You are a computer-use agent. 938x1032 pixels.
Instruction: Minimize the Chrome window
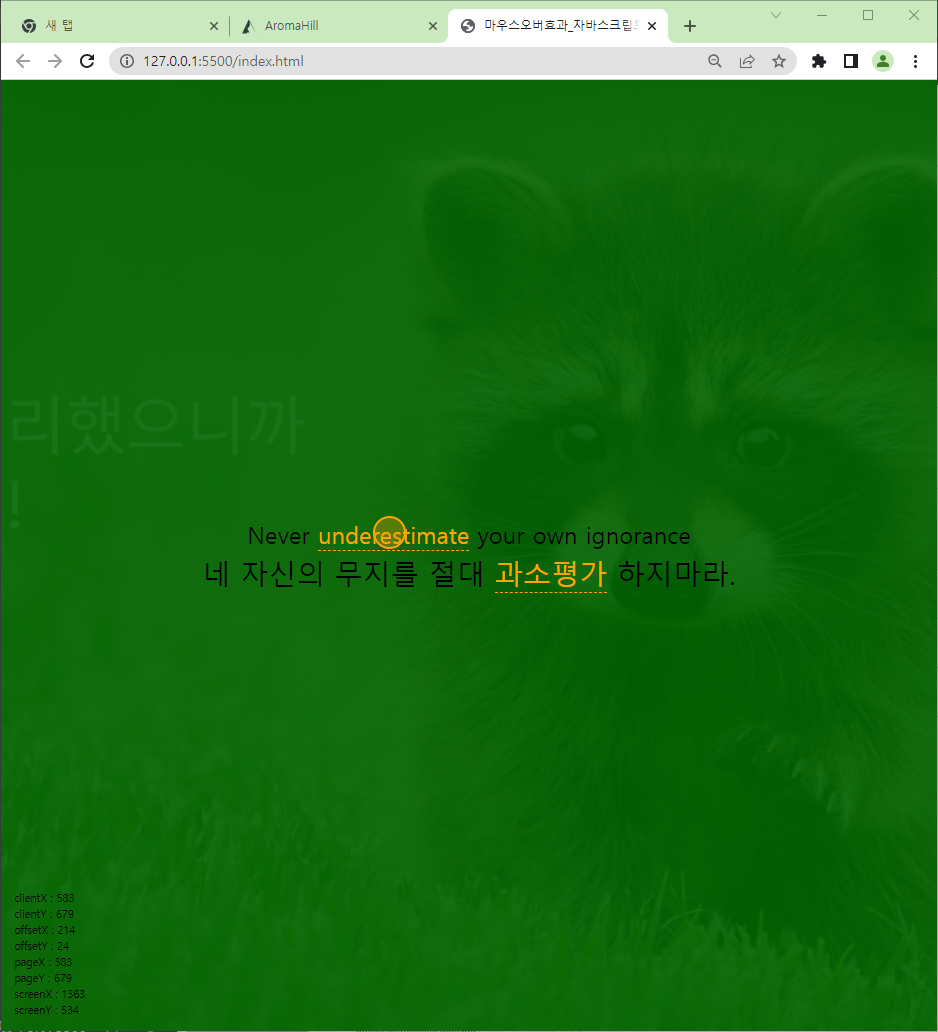pyautogui.click(x=821, y=15)
